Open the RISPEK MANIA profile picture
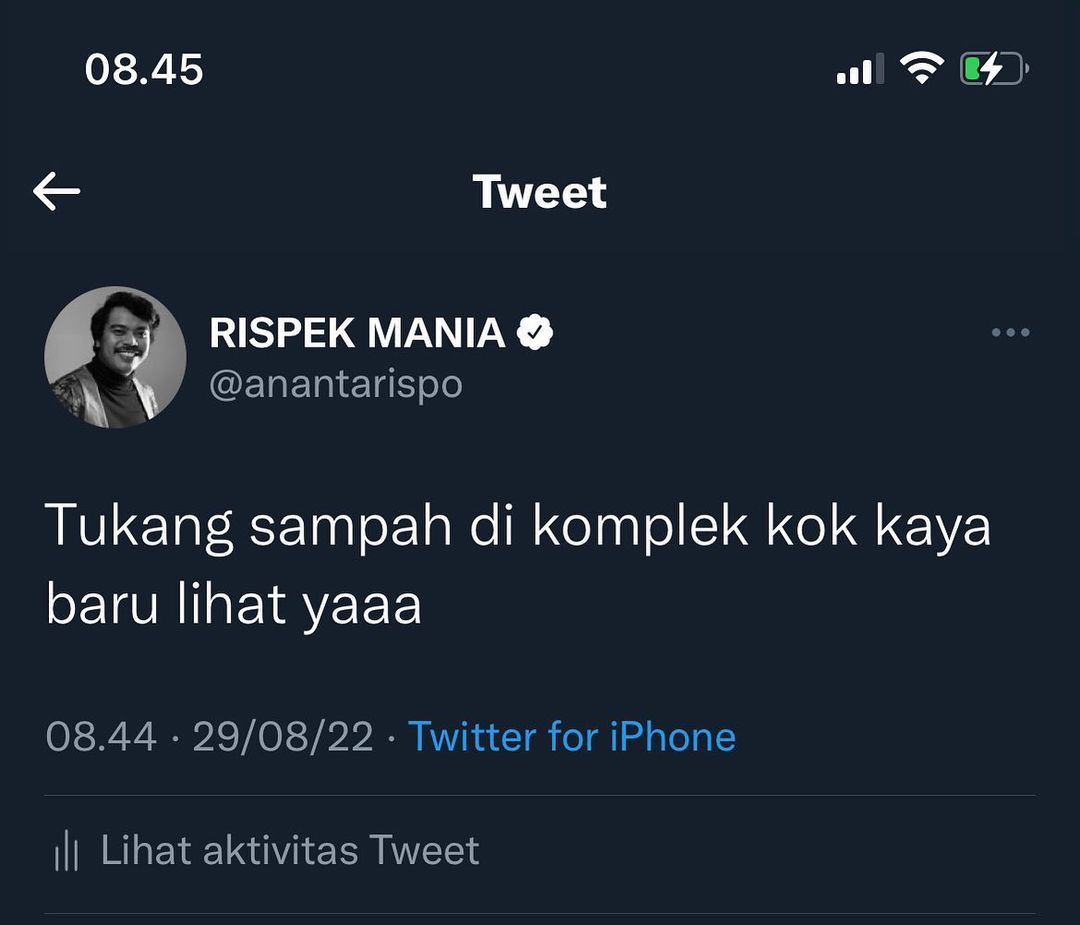 115,358
